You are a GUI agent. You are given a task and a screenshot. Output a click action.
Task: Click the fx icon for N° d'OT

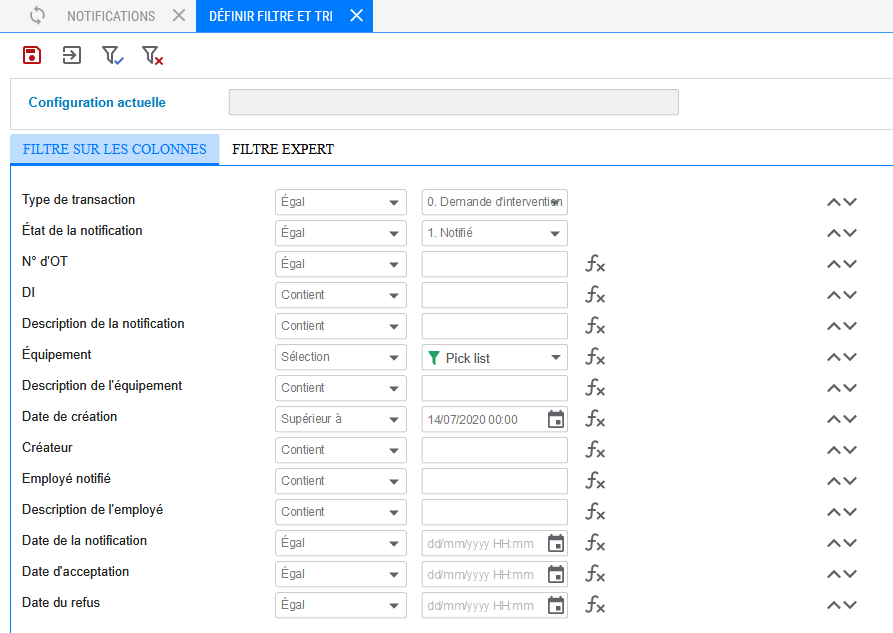coord(595,264)
